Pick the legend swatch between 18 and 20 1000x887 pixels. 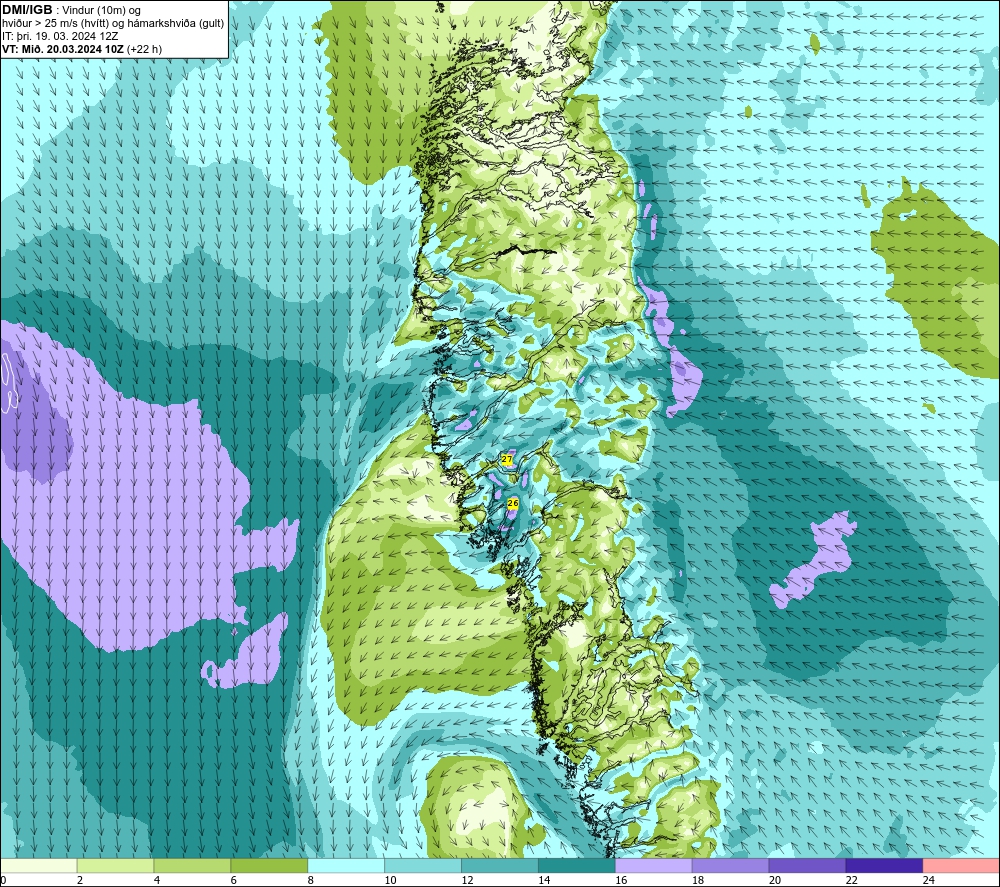click(730, 865)
